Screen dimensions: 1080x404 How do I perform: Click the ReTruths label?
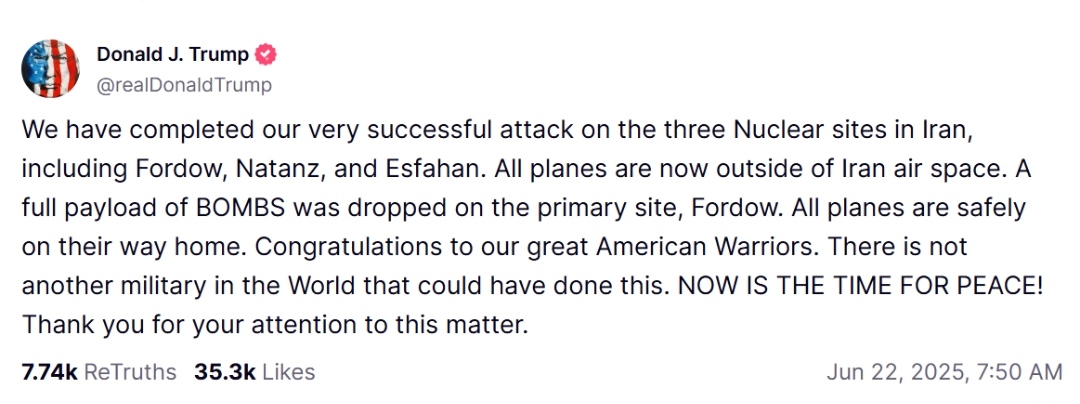(x=130, y=372)
